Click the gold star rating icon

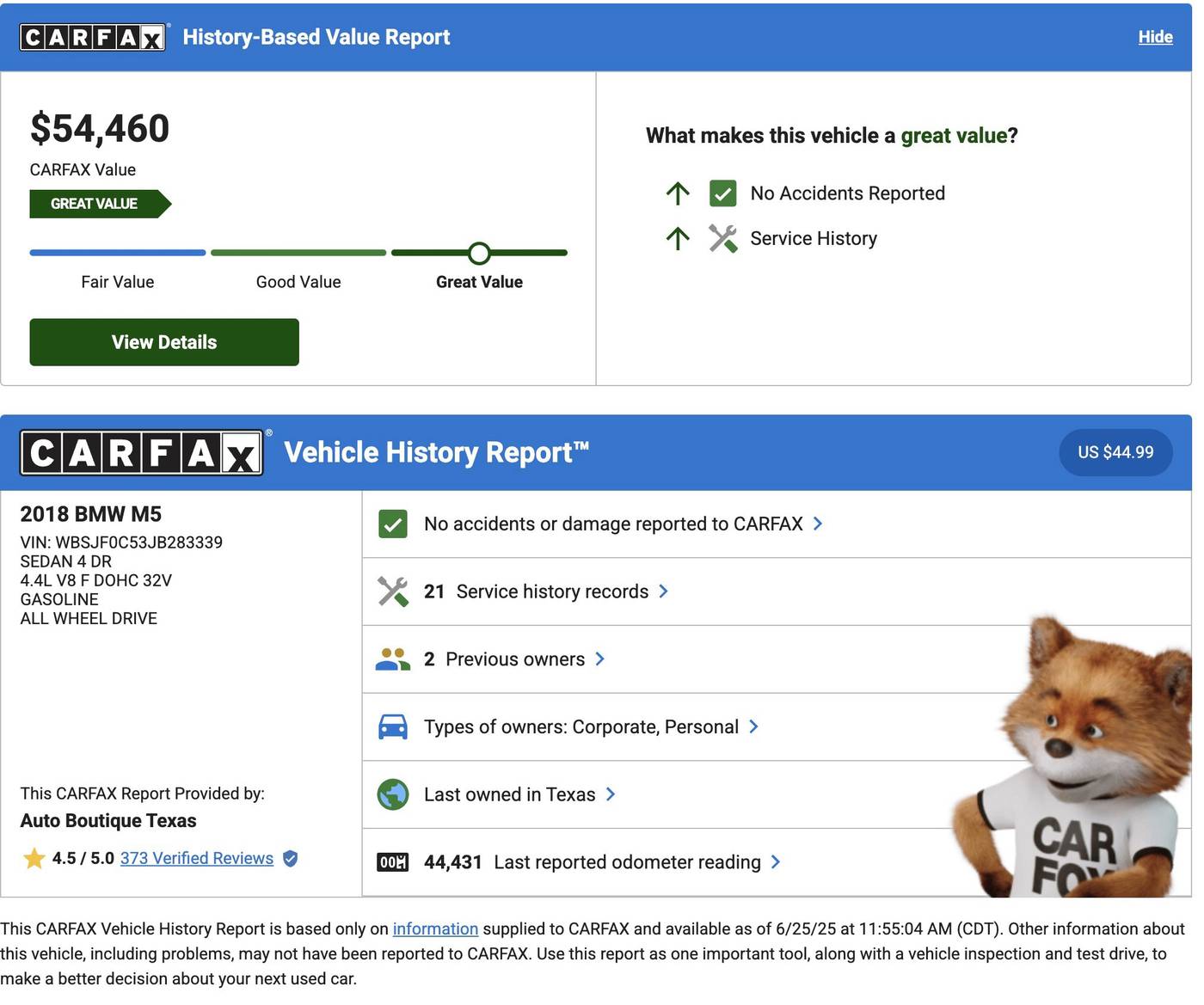coord(34,858)
